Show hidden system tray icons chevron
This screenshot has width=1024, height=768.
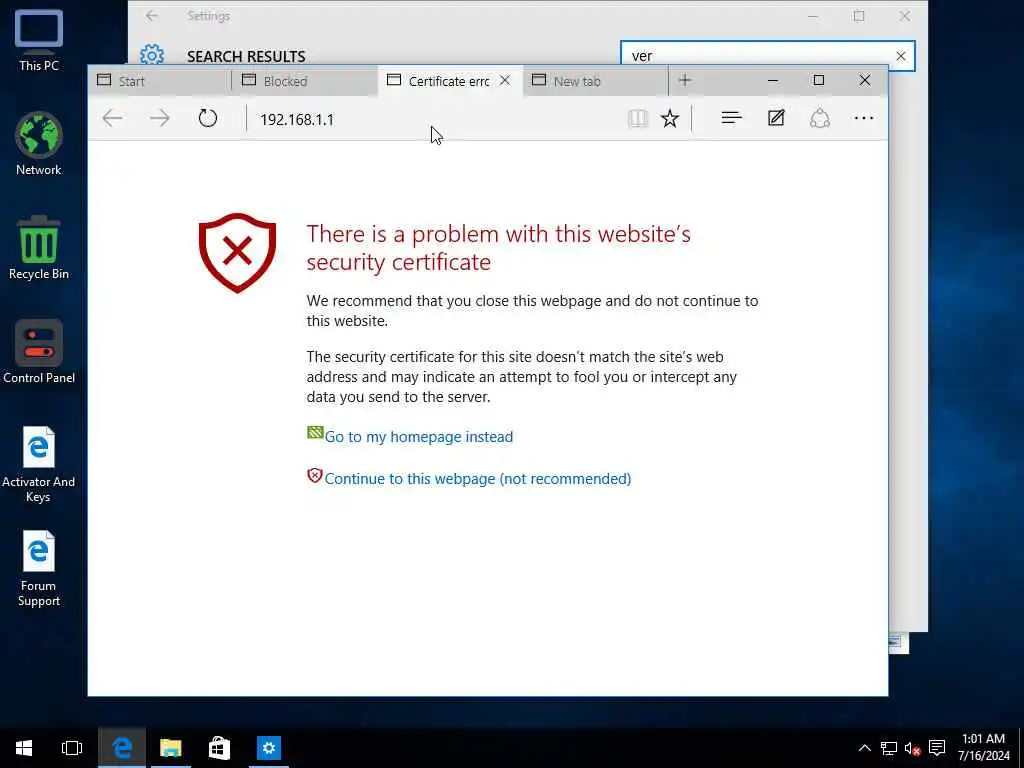click(864, 748)
